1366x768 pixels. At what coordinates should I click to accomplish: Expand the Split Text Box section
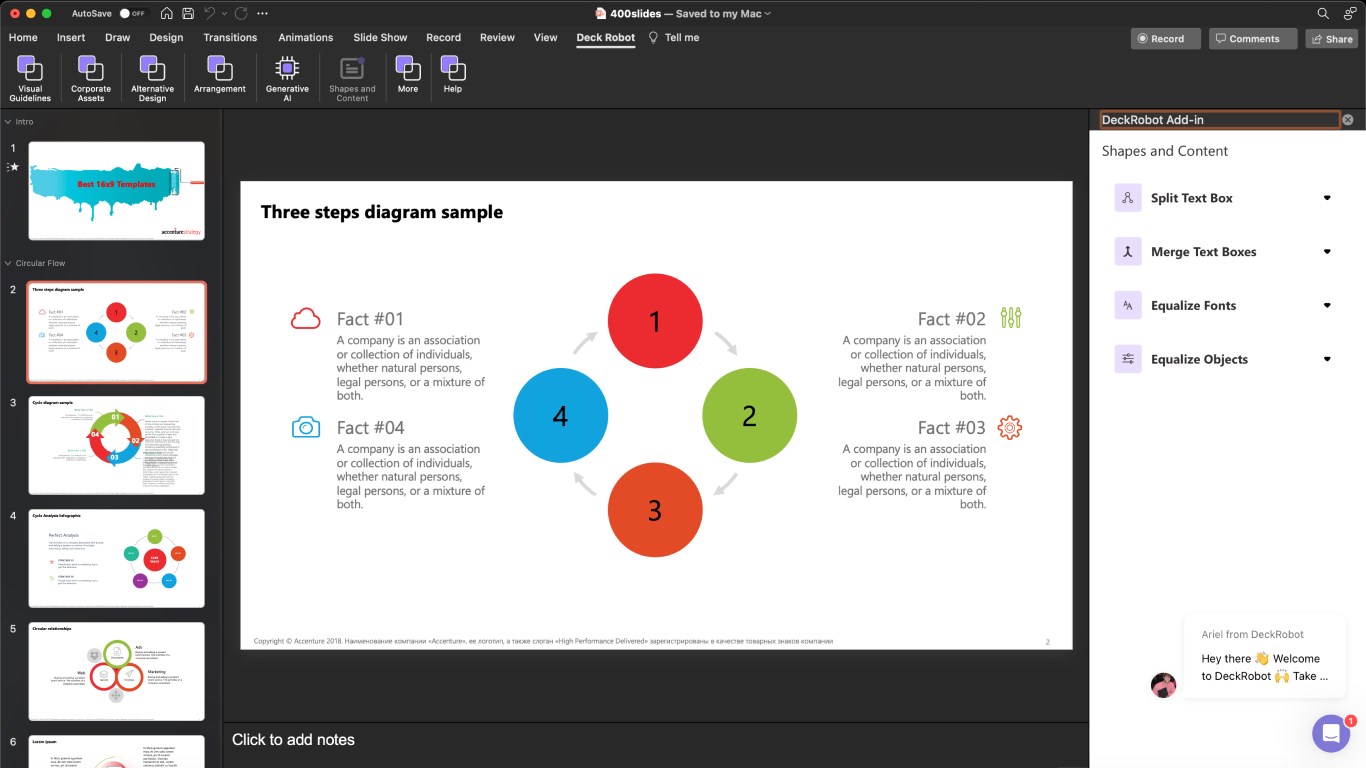[x=1327, y=198]
